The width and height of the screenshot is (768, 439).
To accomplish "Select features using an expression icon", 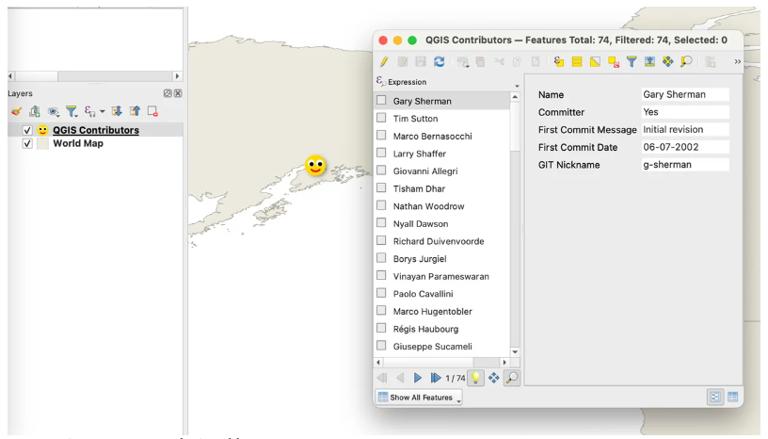I will click(x=559, y=62).
